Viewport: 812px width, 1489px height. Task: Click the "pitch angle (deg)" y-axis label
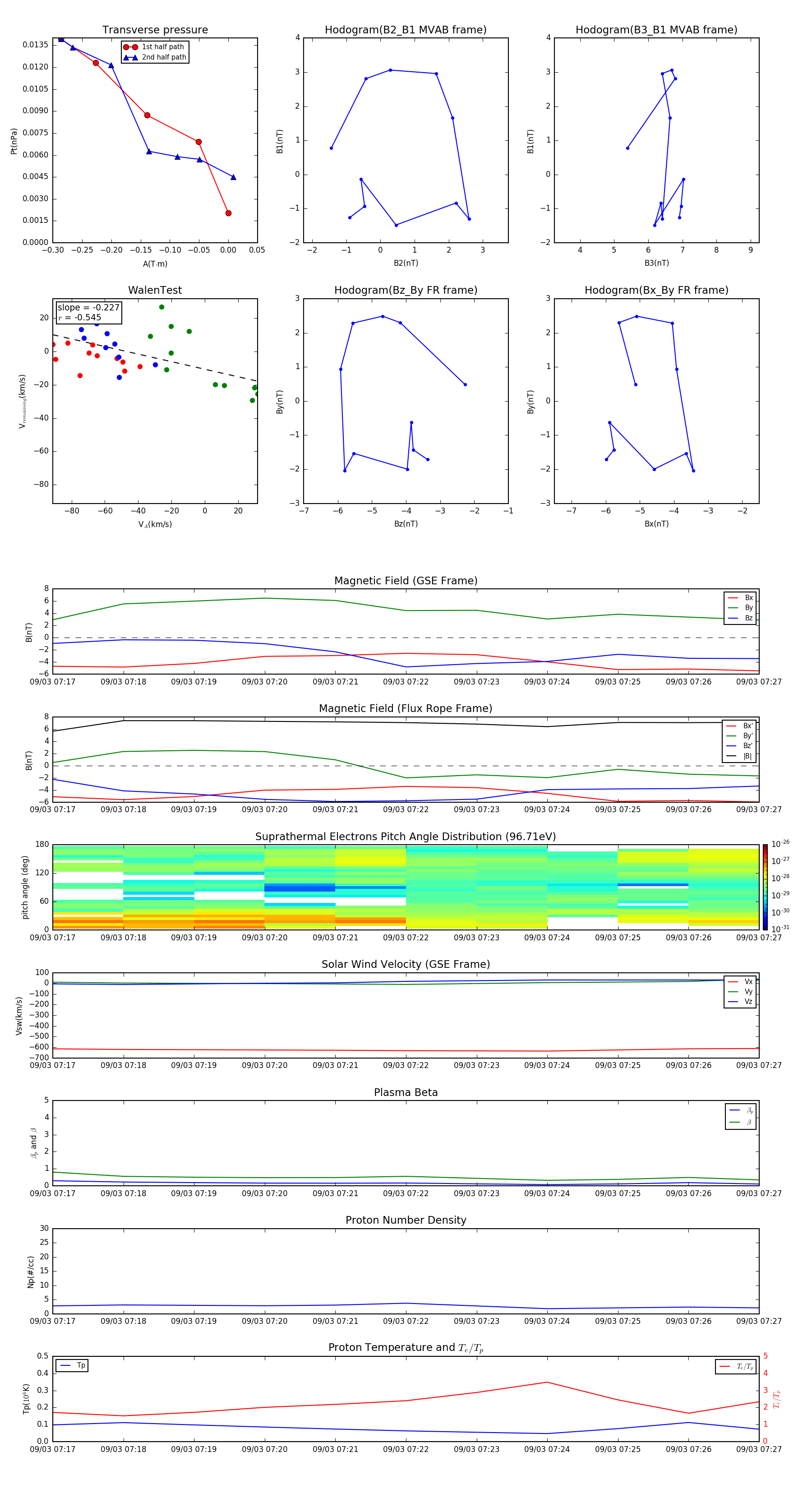click(x=25, y=887)
